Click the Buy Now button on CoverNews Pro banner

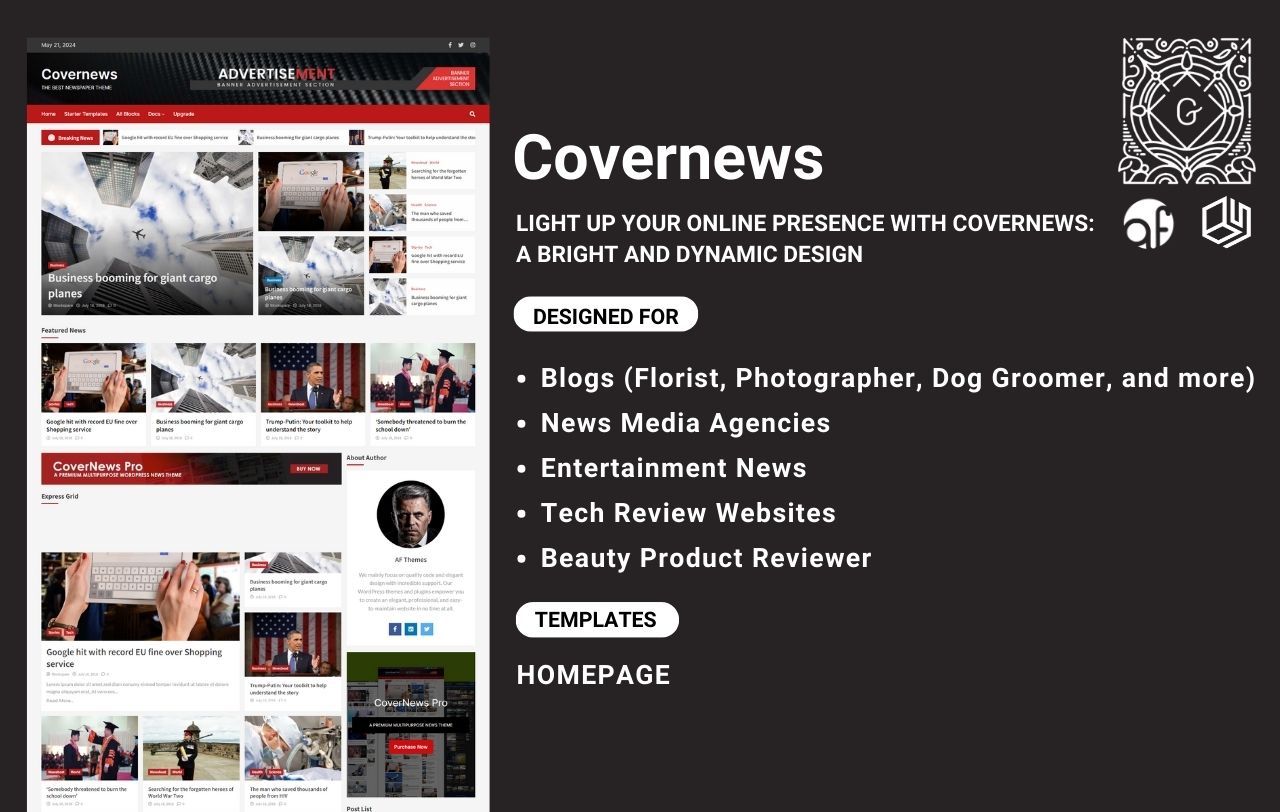(x=308, y=468)
